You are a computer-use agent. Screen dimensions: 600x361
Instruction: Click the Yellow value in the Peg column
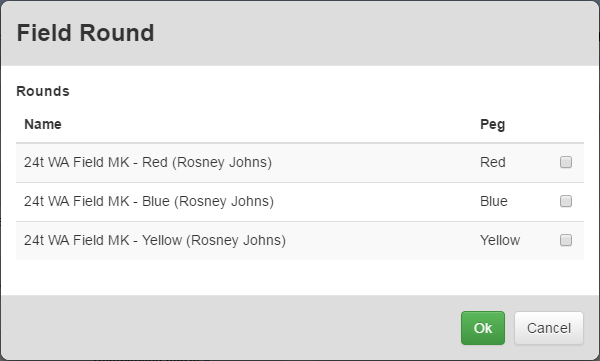[x=500, y=240]
